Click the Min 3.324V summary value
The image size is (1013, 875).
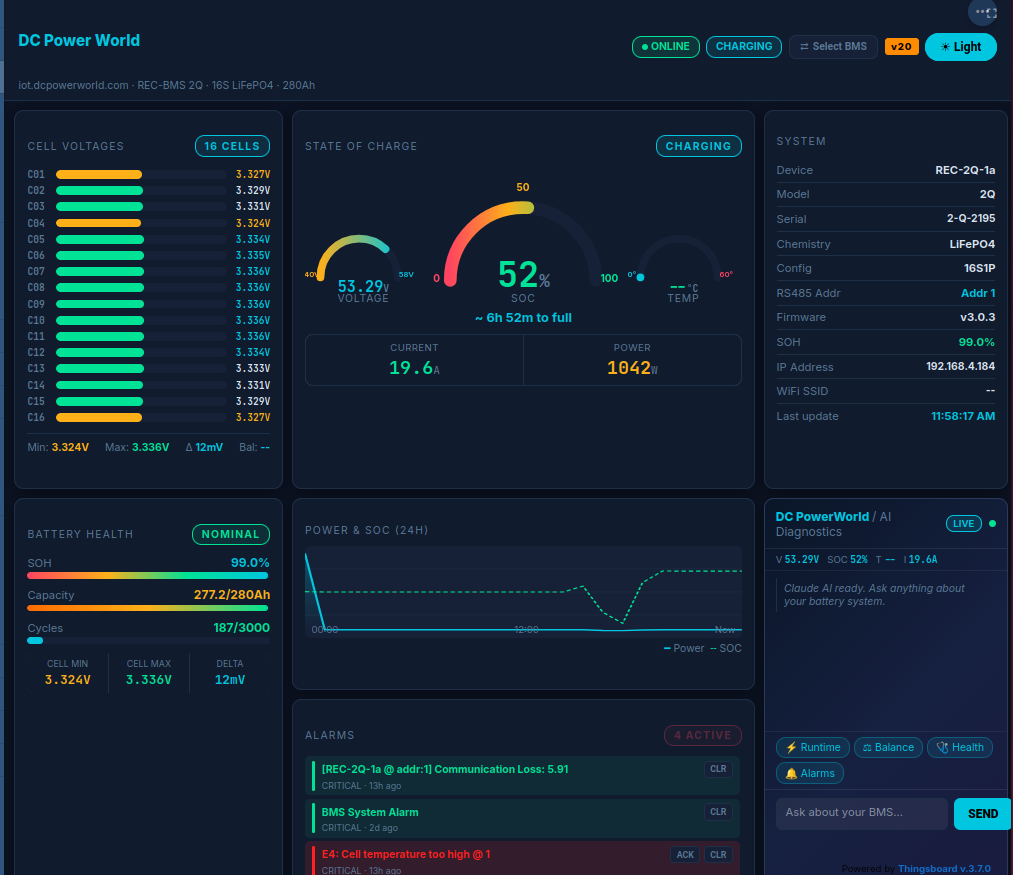70,447
